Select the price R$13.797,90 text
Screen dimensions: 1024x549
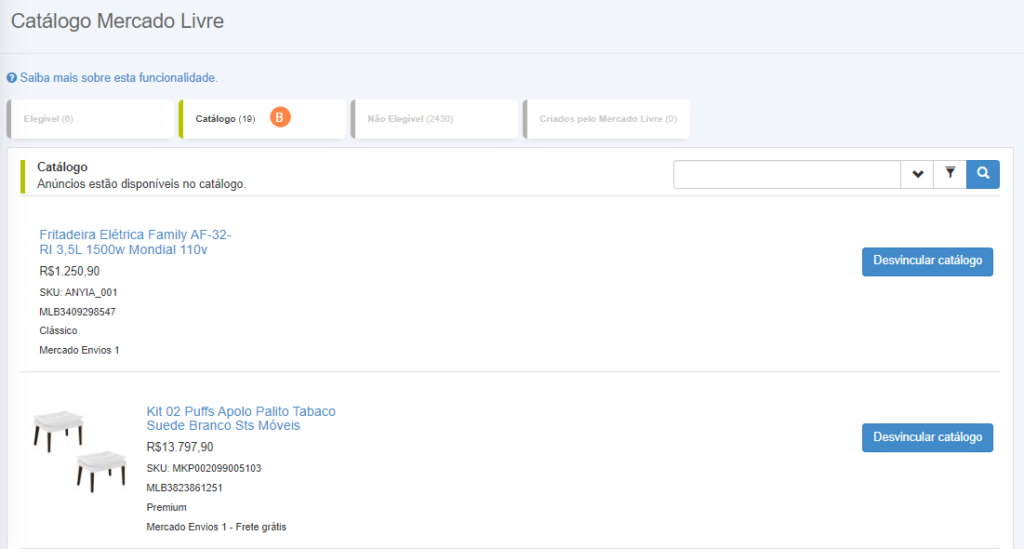click(180, 447)
